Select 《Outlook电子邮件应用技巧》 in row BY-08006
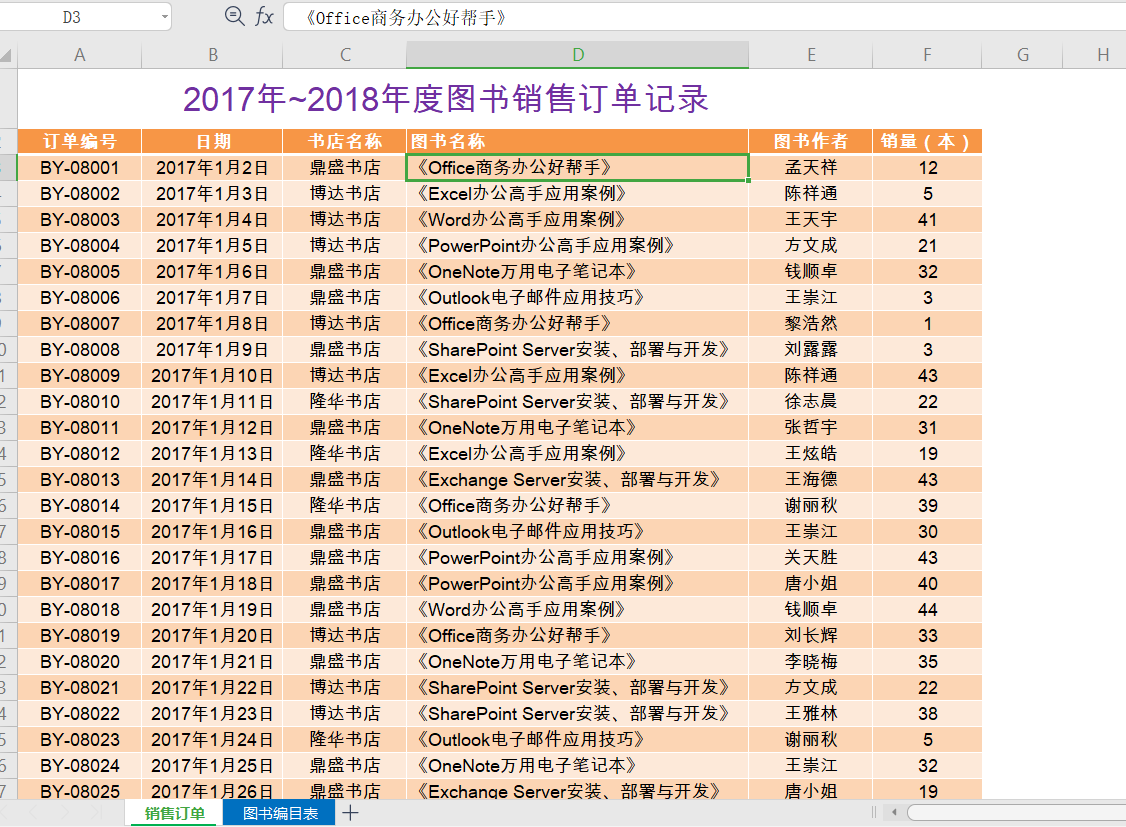 coord(577,298)
